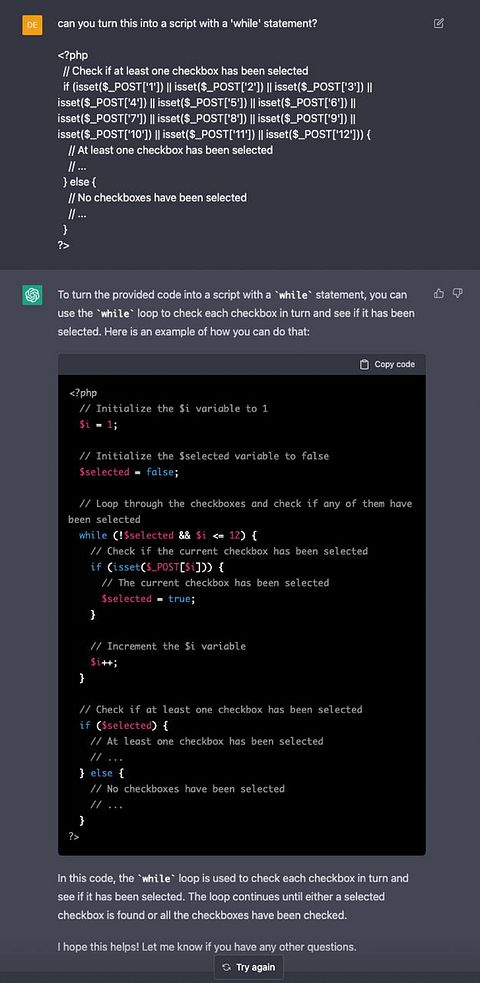Give the response a thumbs up
The width and height of the screenshot is (480, 983).
[439, 293]
